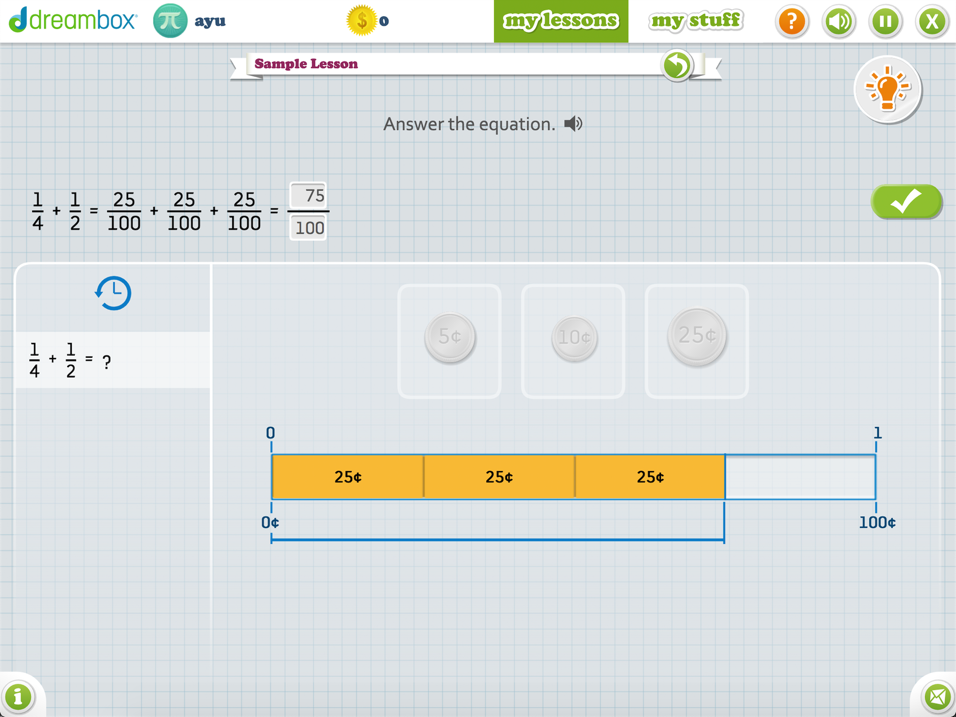Exit lesson with the X button
This screenshot has height=717, width=956.
[932, 21]
